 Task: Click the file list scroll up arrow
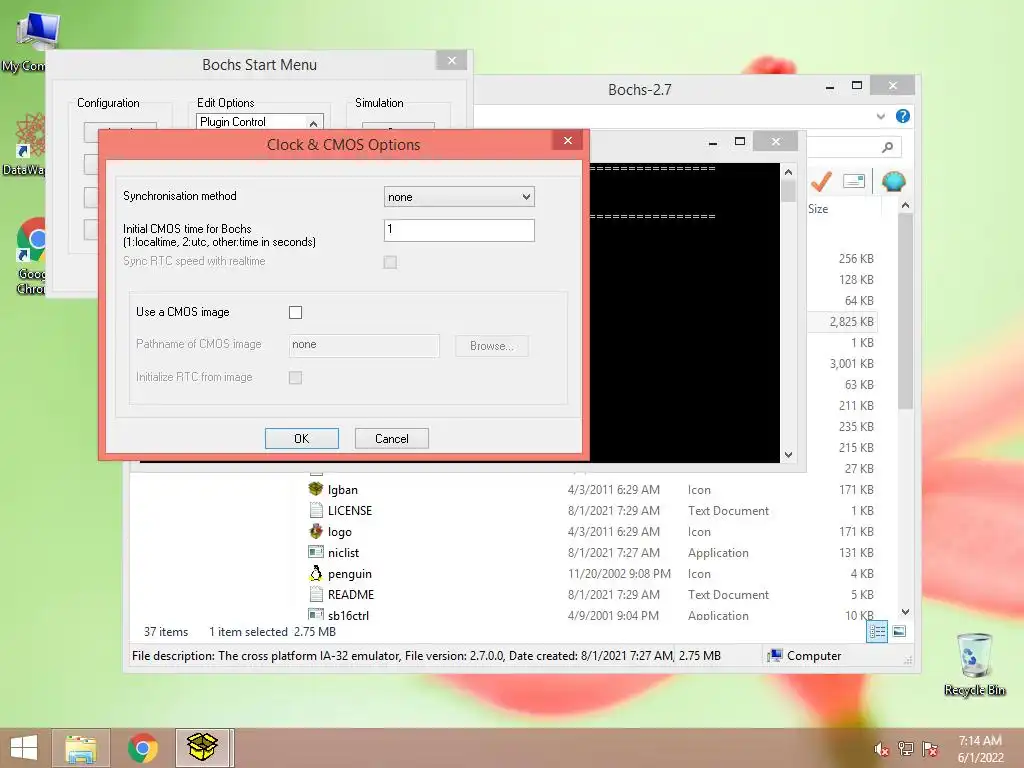(905, 206)
